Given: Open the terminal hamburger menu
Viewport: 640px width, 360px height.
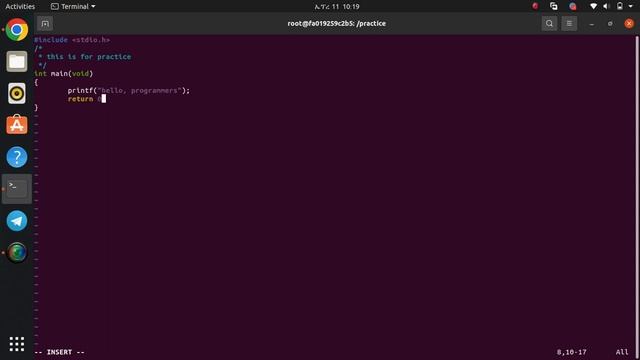Looking at the screenshot, I should 569,24.
